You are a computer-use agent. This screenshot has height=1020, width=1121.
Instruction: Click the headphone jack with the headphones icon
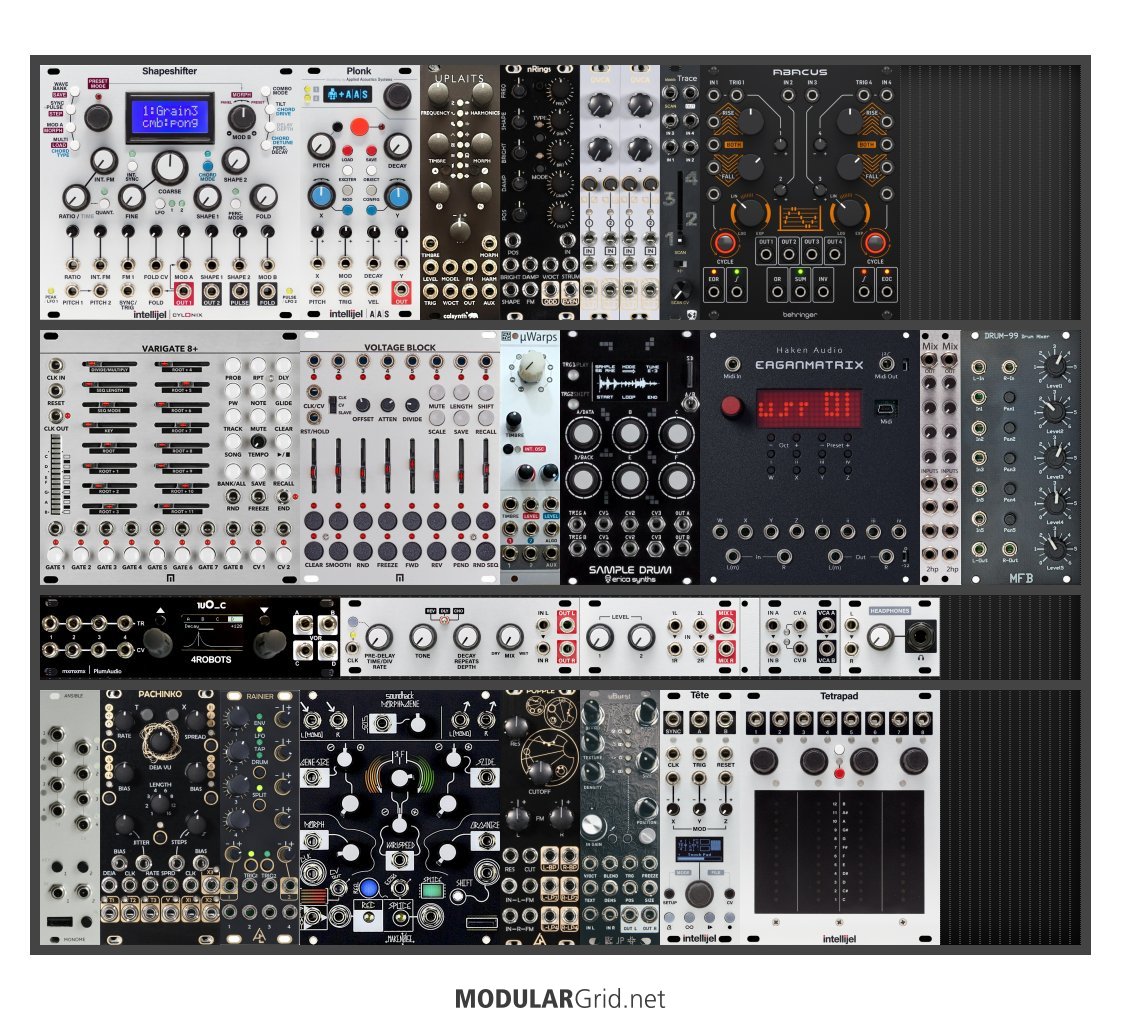pyautogui.click(x=921, y=635)
